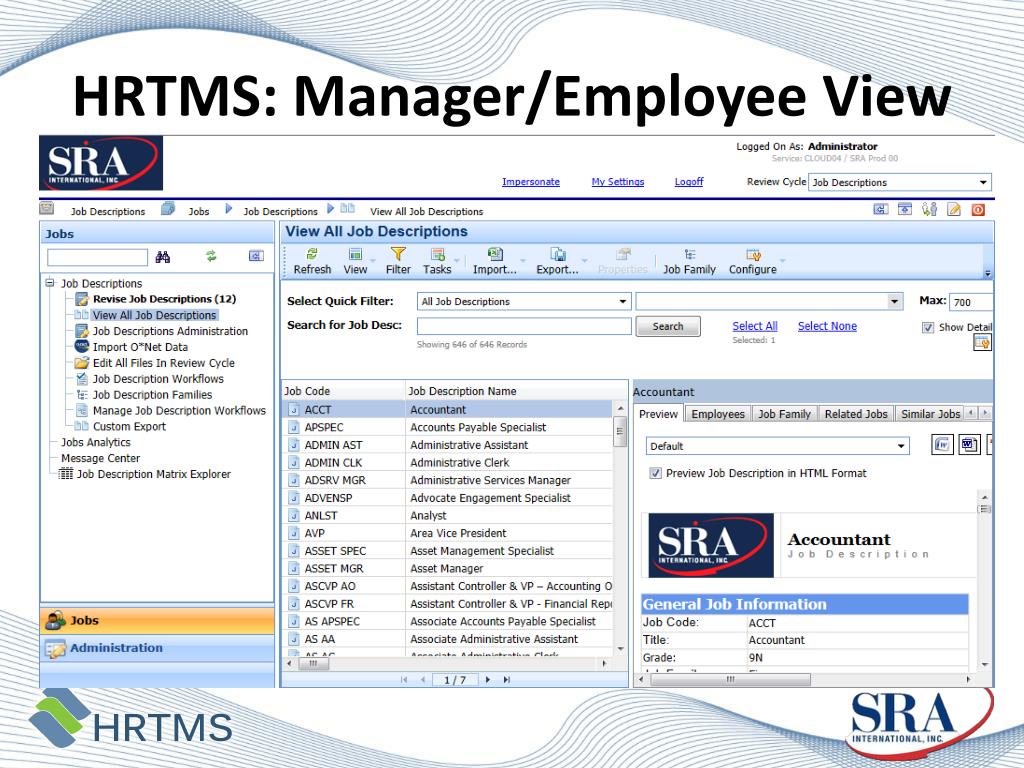This screenshot has height=768, width=1024.
Task: Click the folder icon for Edit All Files
Action: (82, 362)
